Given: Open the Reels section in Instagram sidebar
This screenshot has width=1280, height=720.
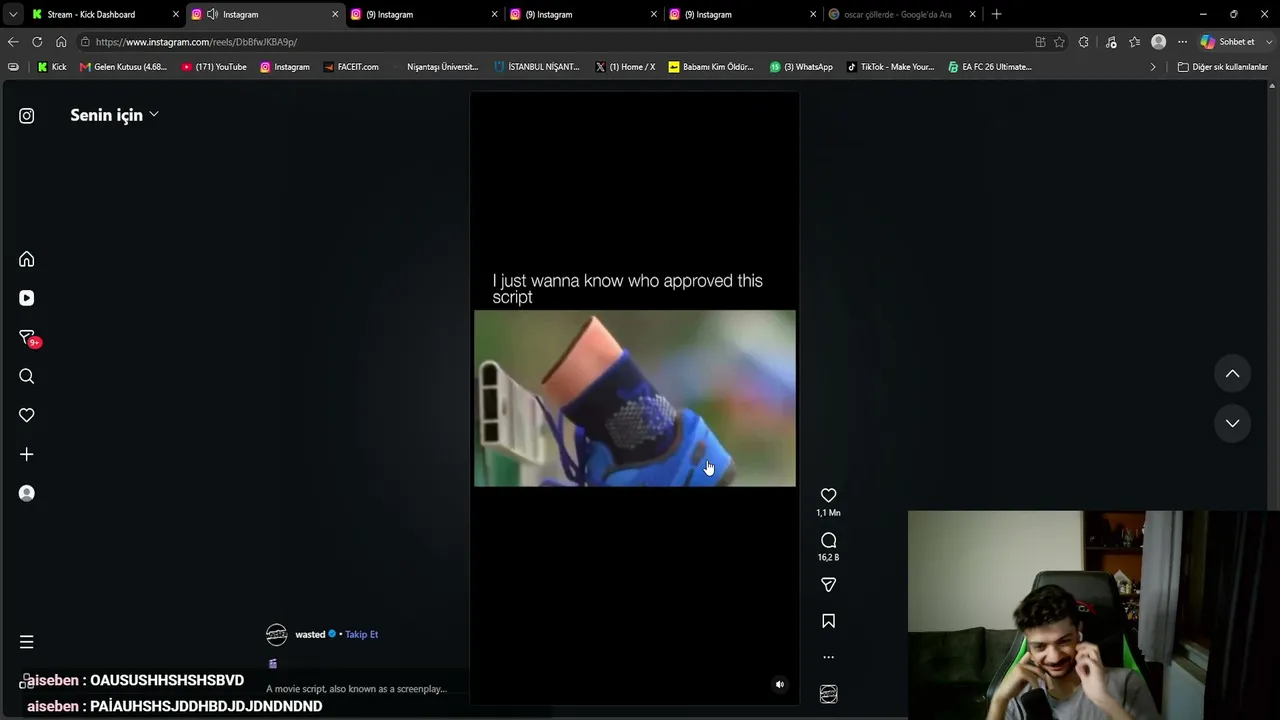Looking at the screenshot, I should click(27, 298).
